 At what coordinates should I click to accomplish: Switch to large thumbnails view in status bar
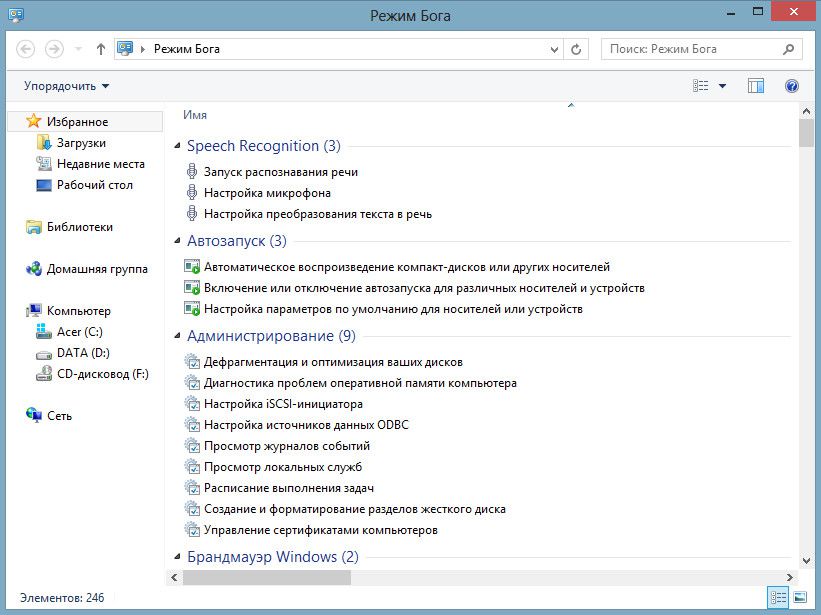click(x=800, y=597)
